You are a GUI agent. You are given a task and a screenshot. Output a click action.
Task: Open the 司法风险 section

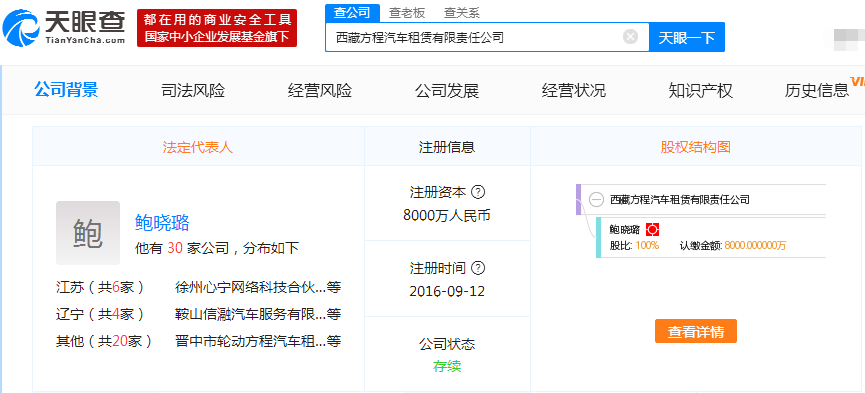click(x=193, y=91)
